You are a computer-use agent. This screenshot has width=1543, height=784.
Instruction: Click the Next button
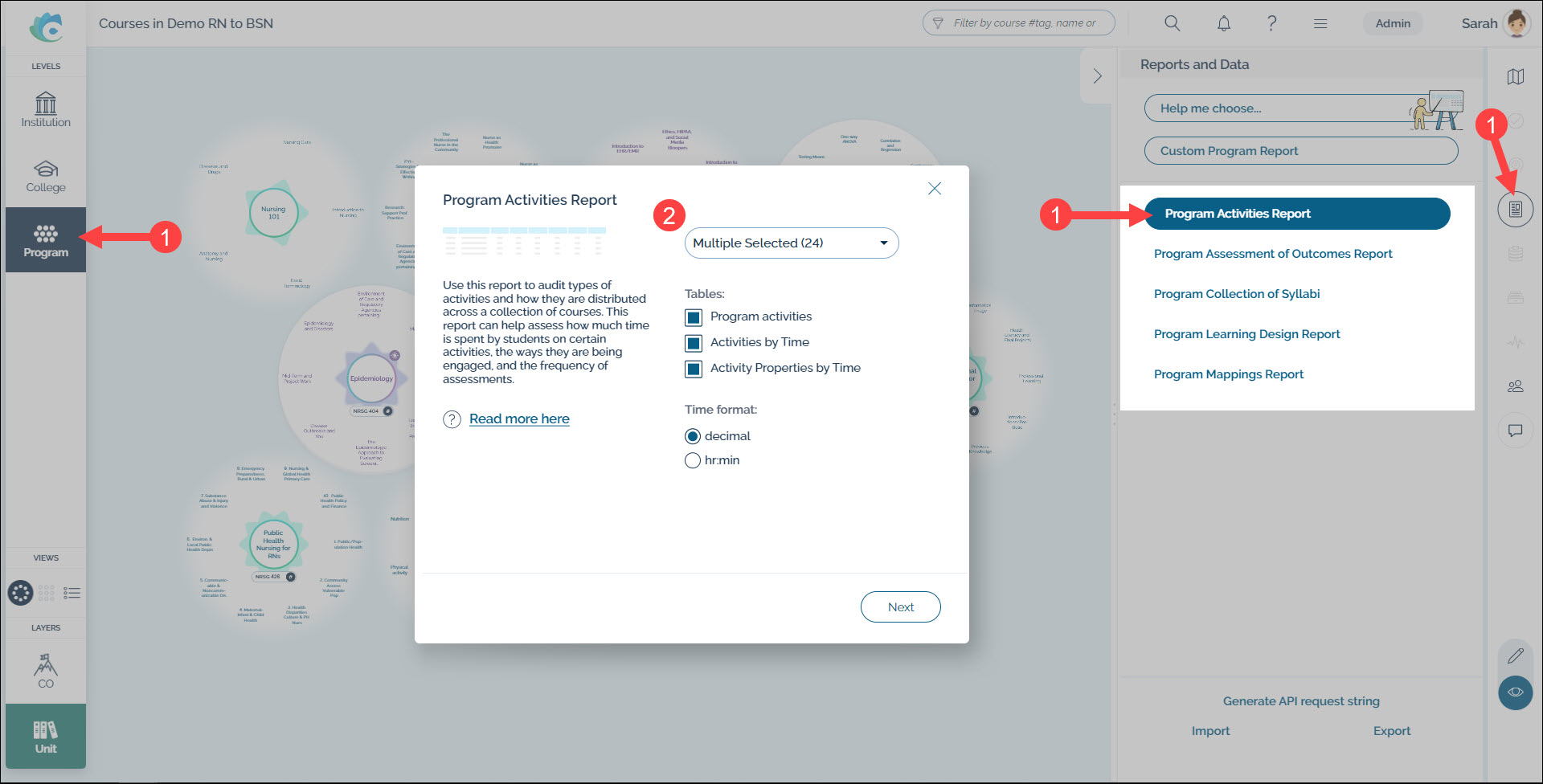[x=901, y=607]
